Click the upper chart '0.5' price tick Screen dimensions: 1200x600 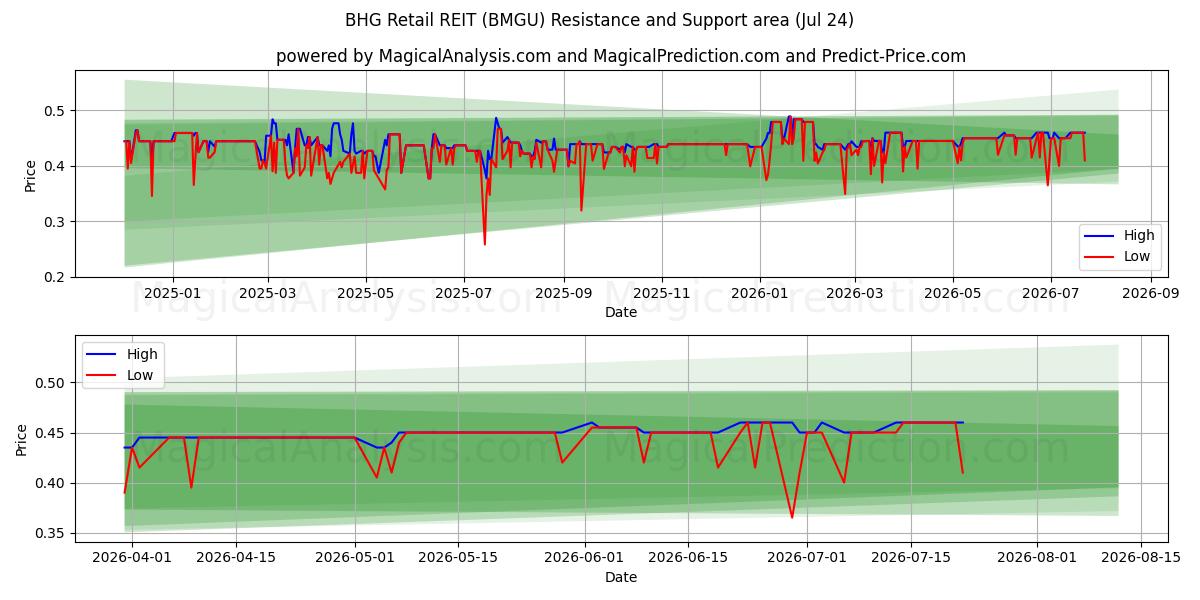pyautogui.click(x=56, y=110)
